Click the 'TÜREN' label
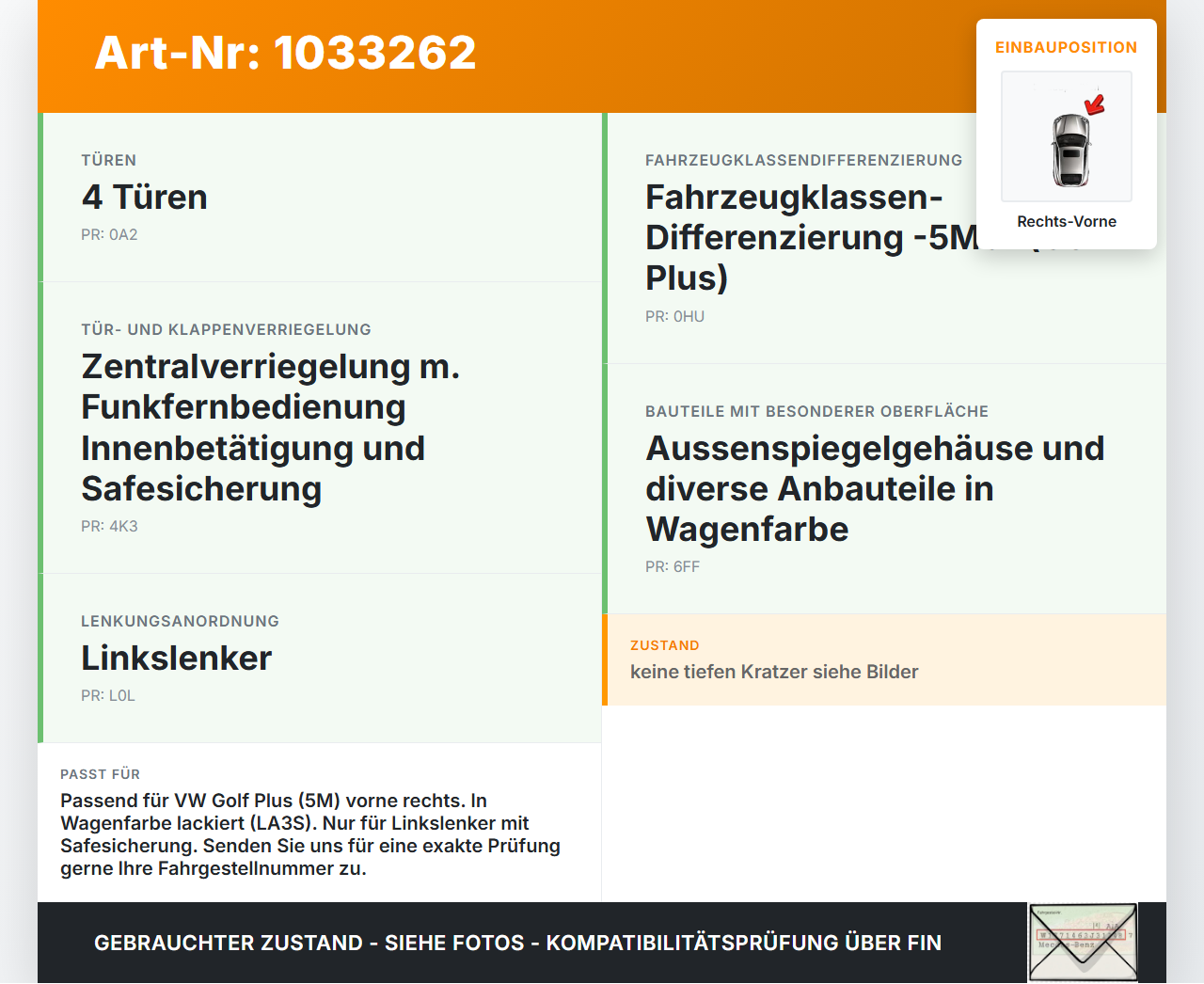The width and height of the screenshot is (1204, 984). [x=109, y=160]
